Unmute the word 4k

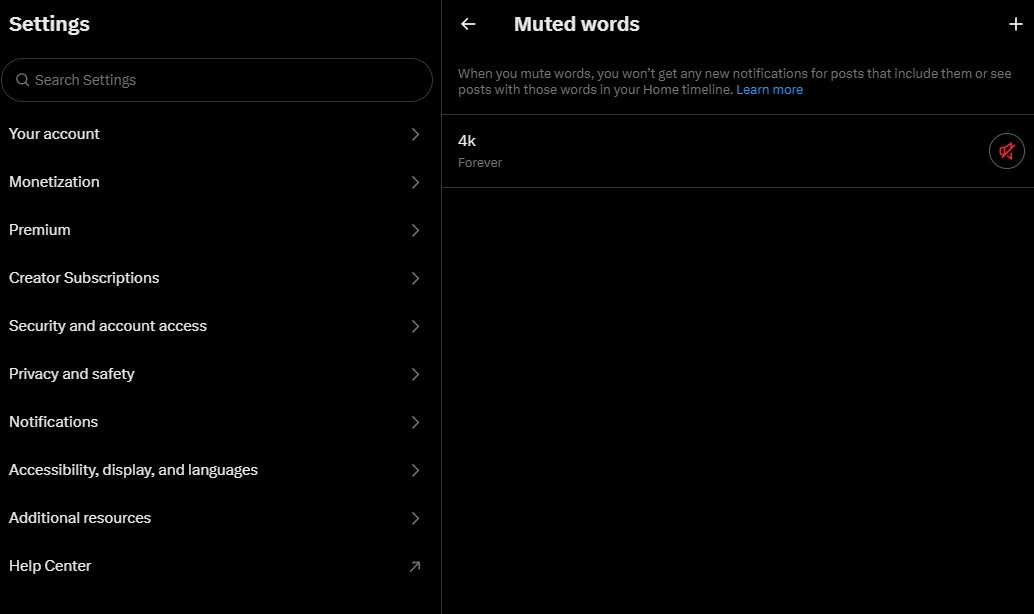click(1006, 151)
